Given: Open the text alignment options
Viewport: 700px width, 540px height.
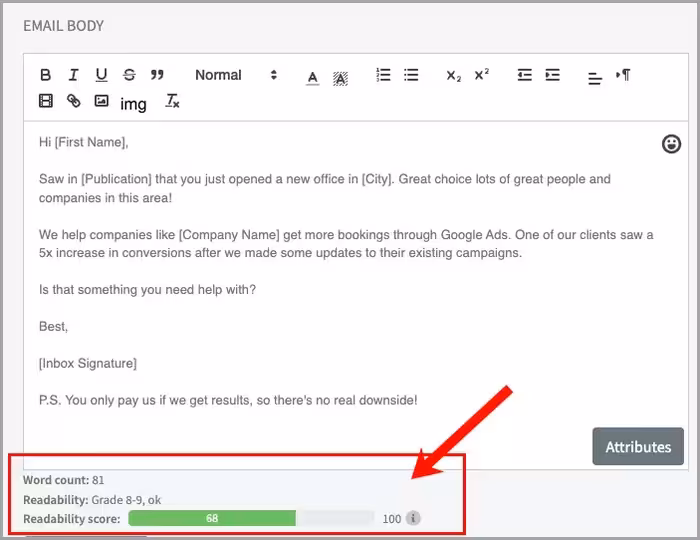Looking at the screenshot, I should 595,77.
